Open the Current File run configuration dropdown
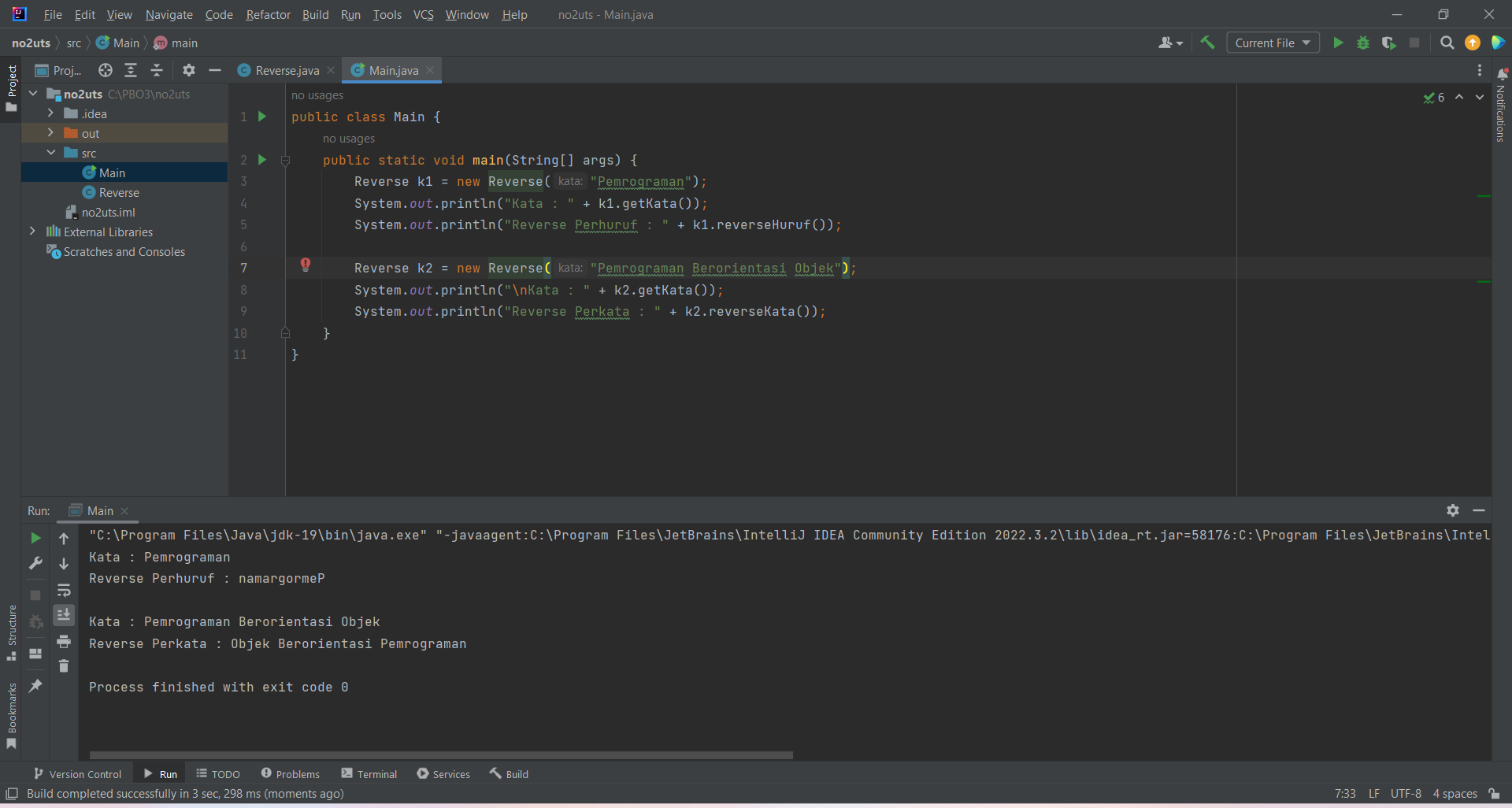This screenshot has width=1512, height=808. (1272, 43)
